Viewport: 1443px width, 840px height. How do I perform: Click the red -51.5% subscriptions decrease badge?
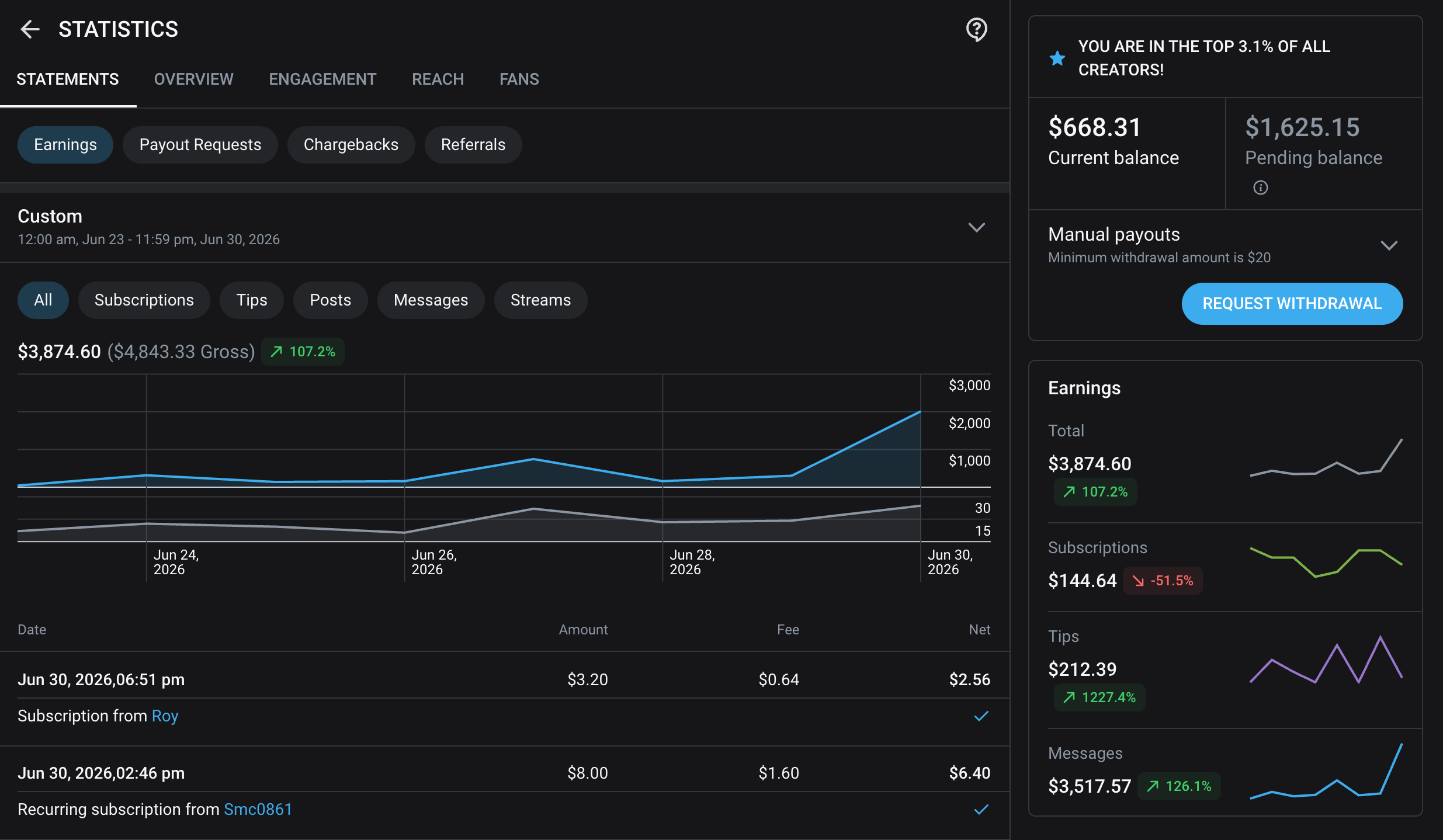[x=1163, y=581]
